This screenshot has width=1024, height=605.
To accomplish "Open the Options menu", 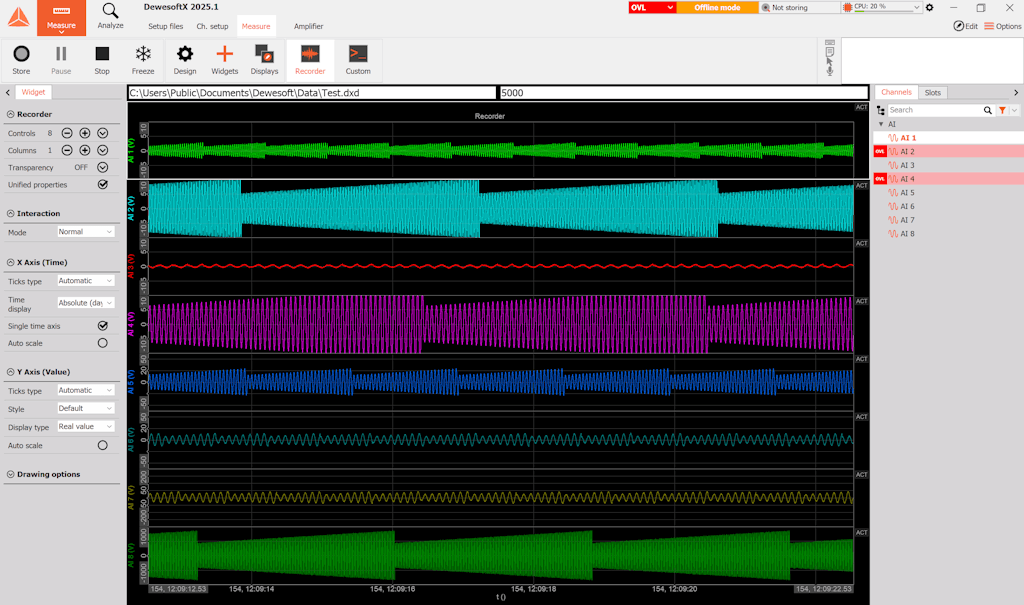I will click(x=1002, y=26).
